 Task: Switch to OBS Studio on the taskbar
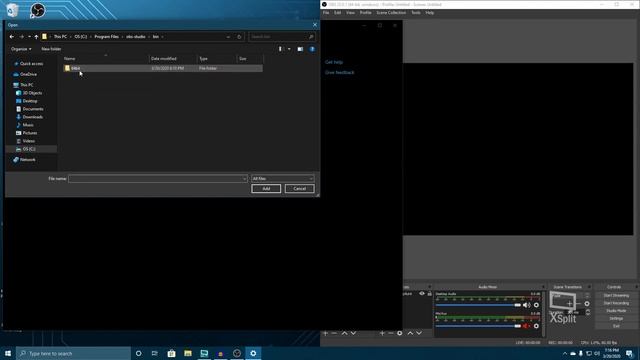pyautogui.click(x=237, y=353)
